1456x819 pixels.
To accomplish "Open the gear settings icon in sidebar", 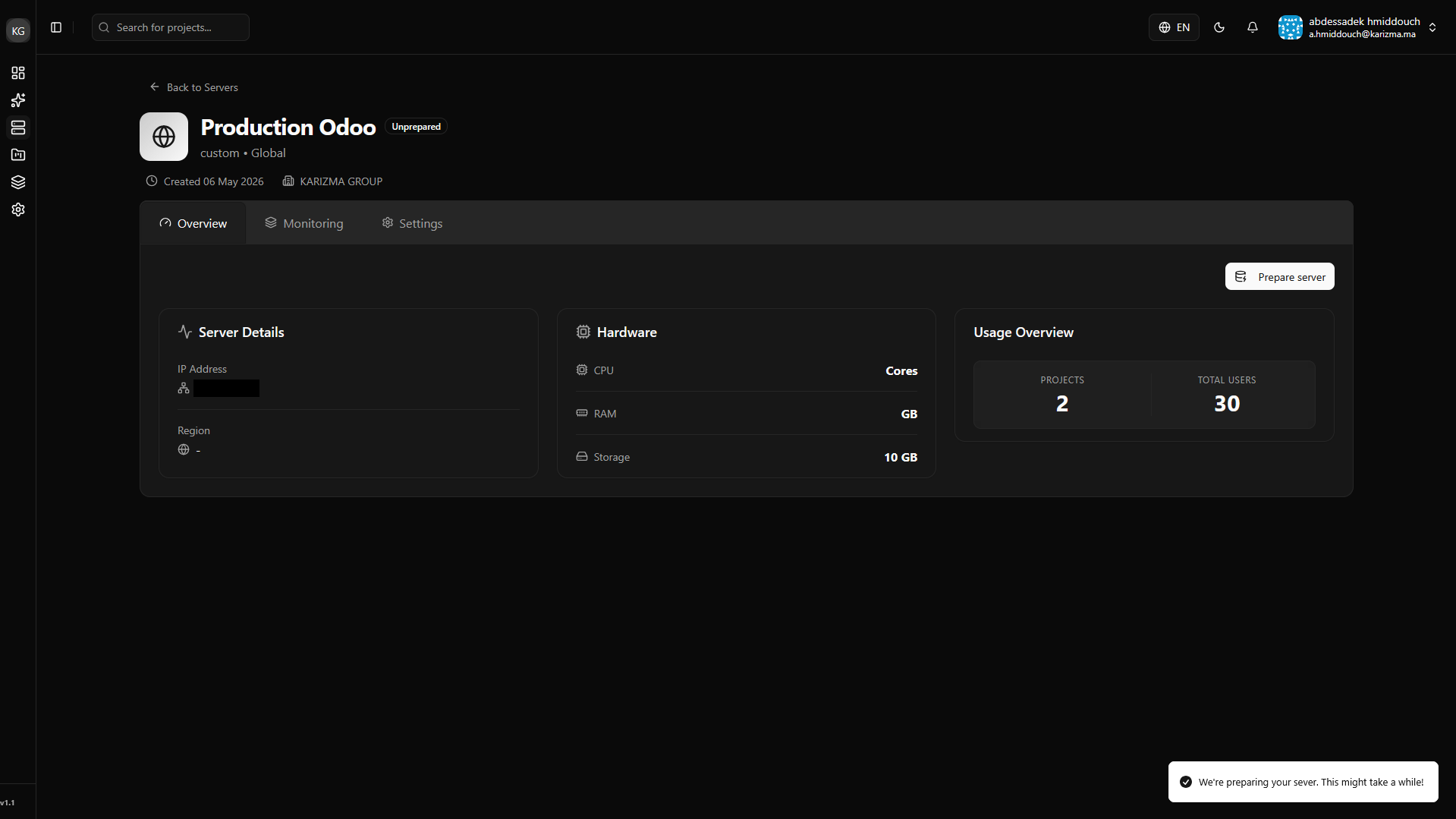I will click(x=18, y=209).
